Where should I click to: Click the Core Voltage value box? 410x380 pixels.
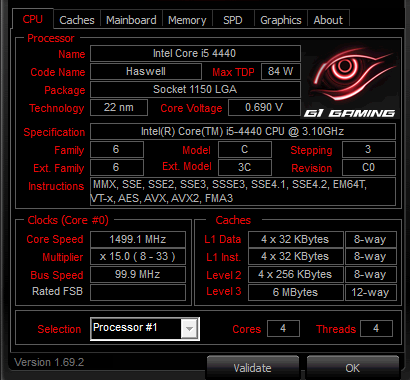coord(264,107)
